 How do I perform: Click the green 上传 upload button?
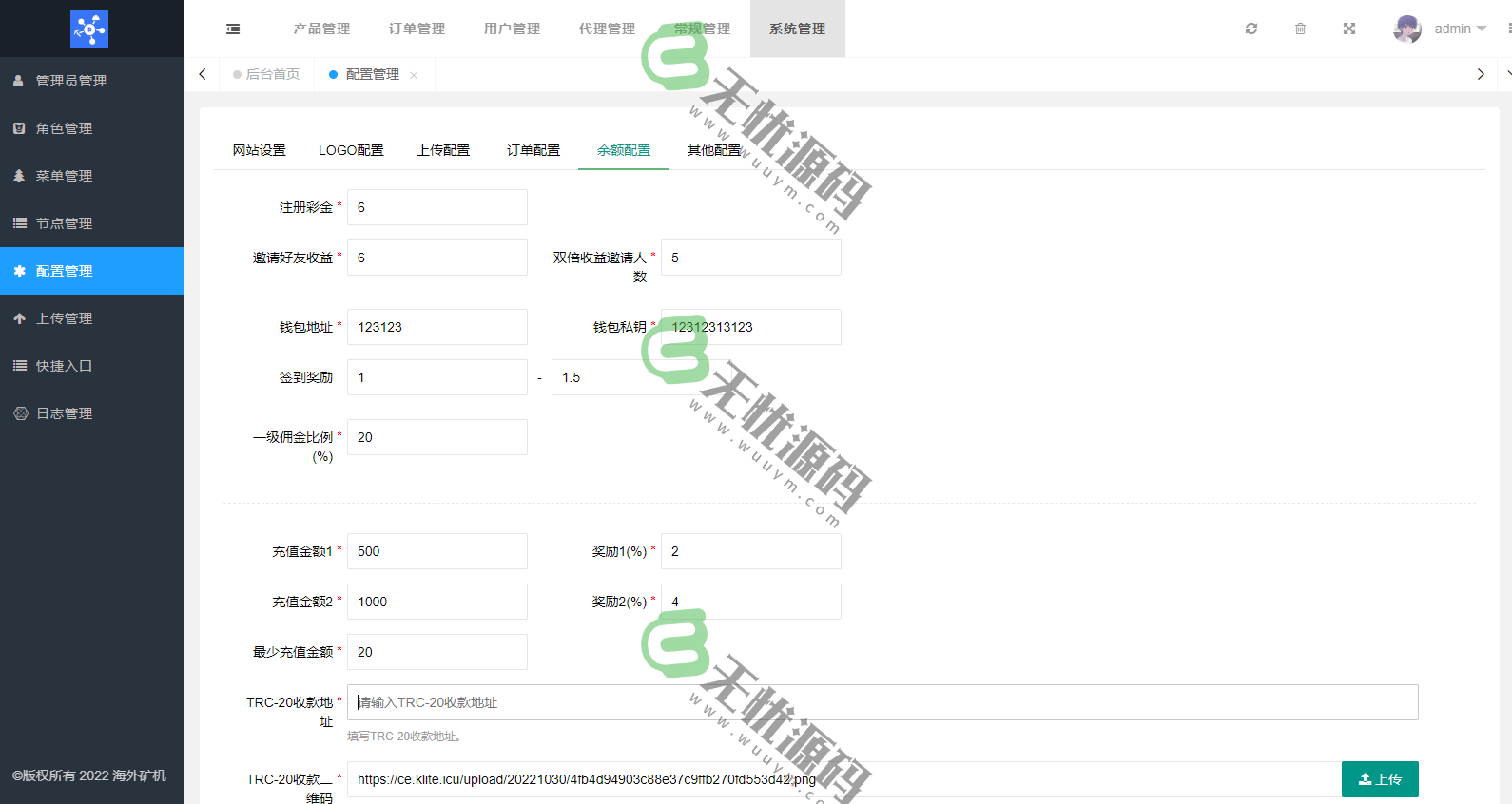point(1380,779)
